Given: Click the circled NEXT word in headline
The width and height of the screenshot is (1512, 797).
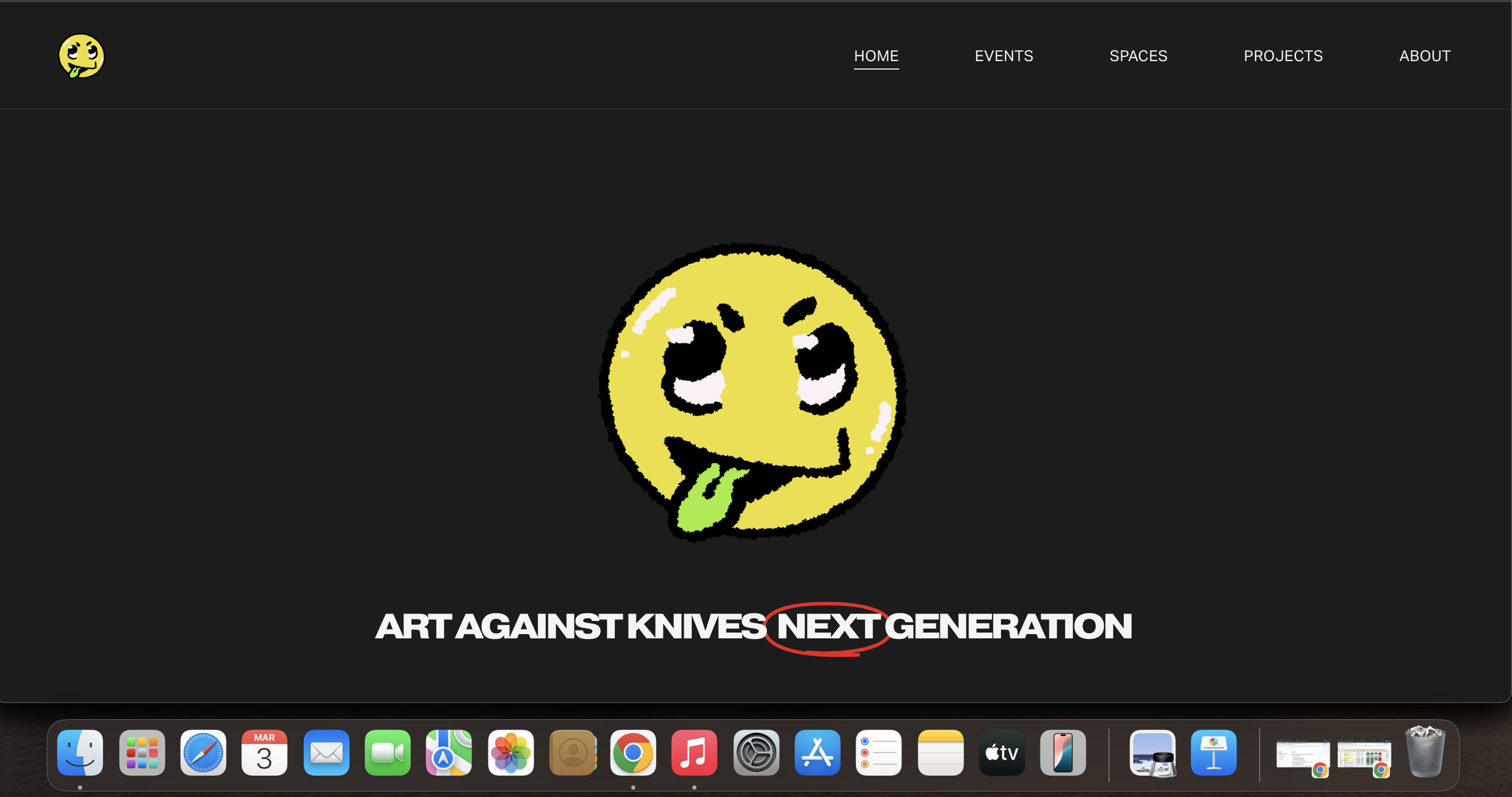Looking at the screenshot, I should 827,627.
